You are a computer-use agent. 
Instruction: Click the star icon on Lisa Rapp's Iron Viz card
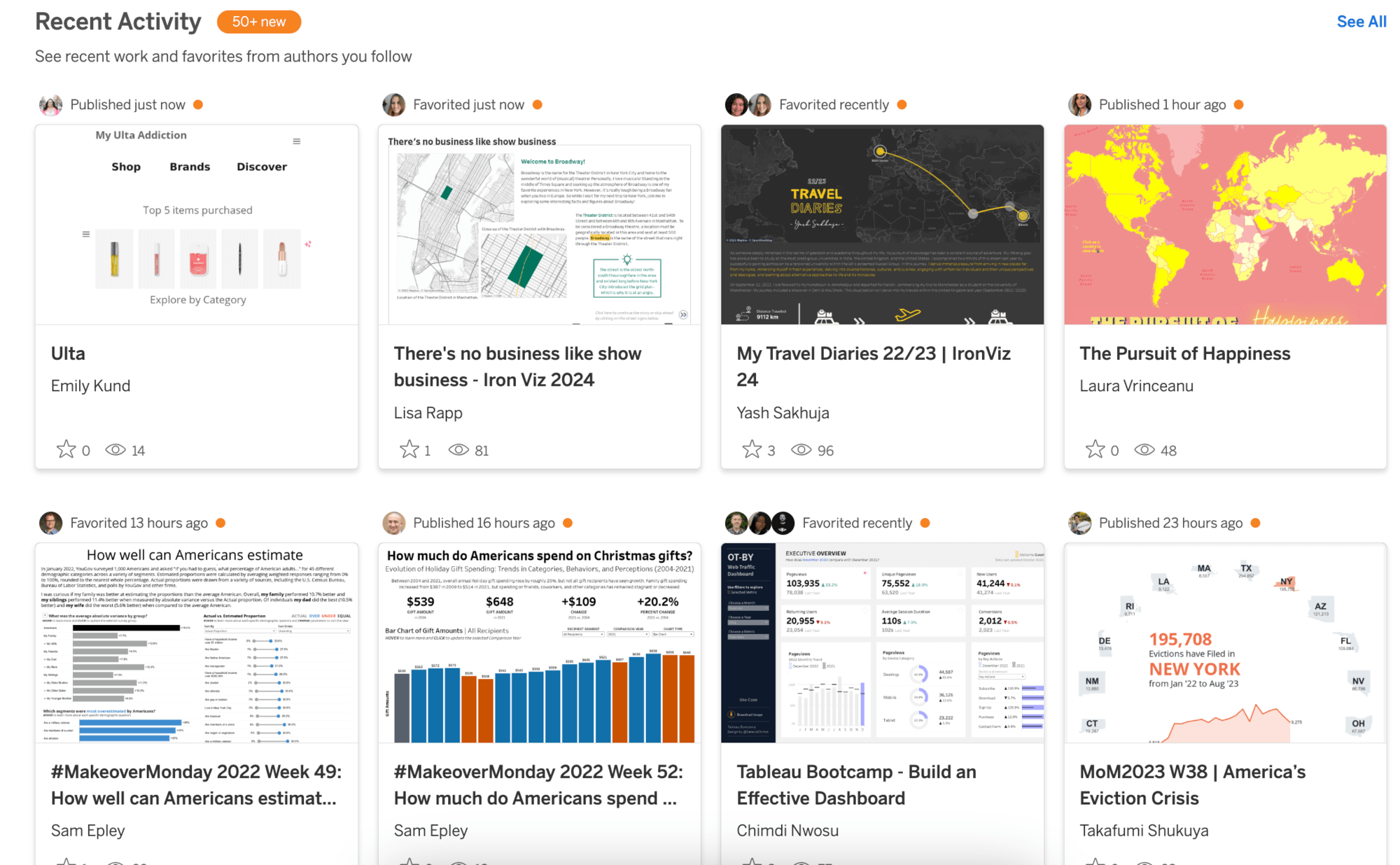(408, 450)
